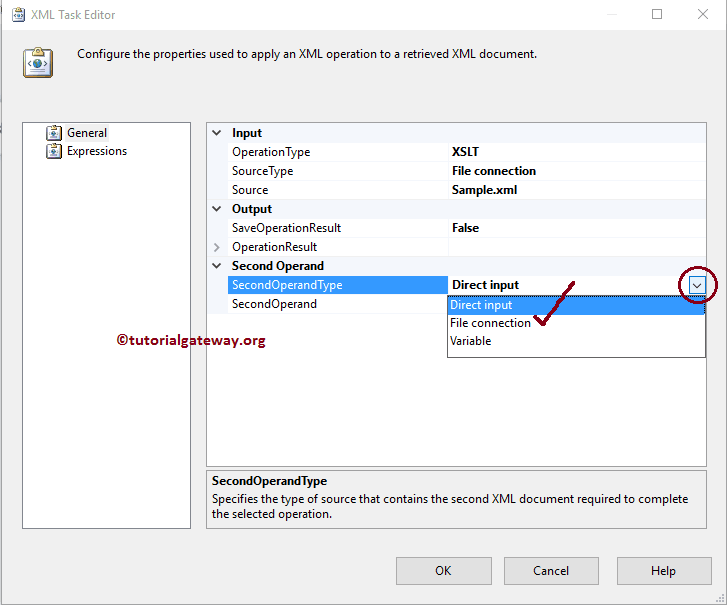Expand the OperationResult property

point(217,247)
